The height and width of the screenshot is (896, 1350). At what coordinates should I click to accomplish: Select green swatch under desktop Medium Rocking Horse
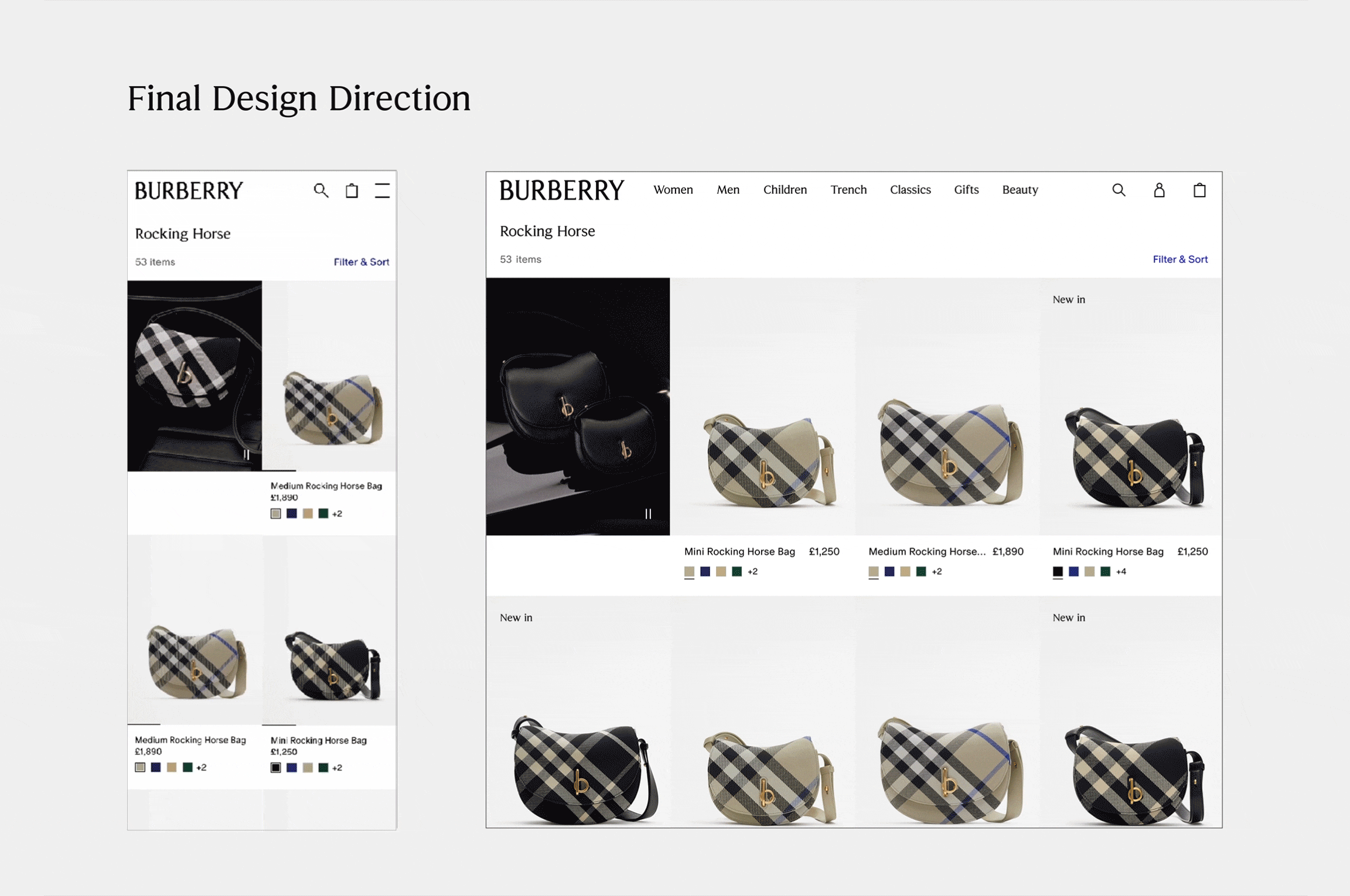[x=921, y=572]
